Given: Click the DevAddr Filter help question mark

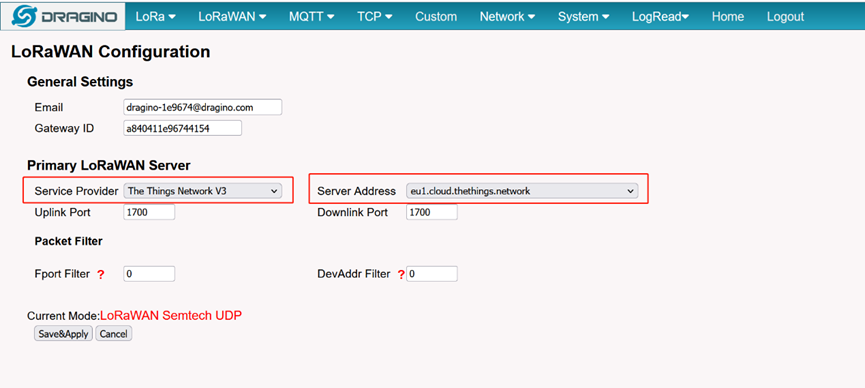Looking at the screenshot, I should click(x=401, y=274).
